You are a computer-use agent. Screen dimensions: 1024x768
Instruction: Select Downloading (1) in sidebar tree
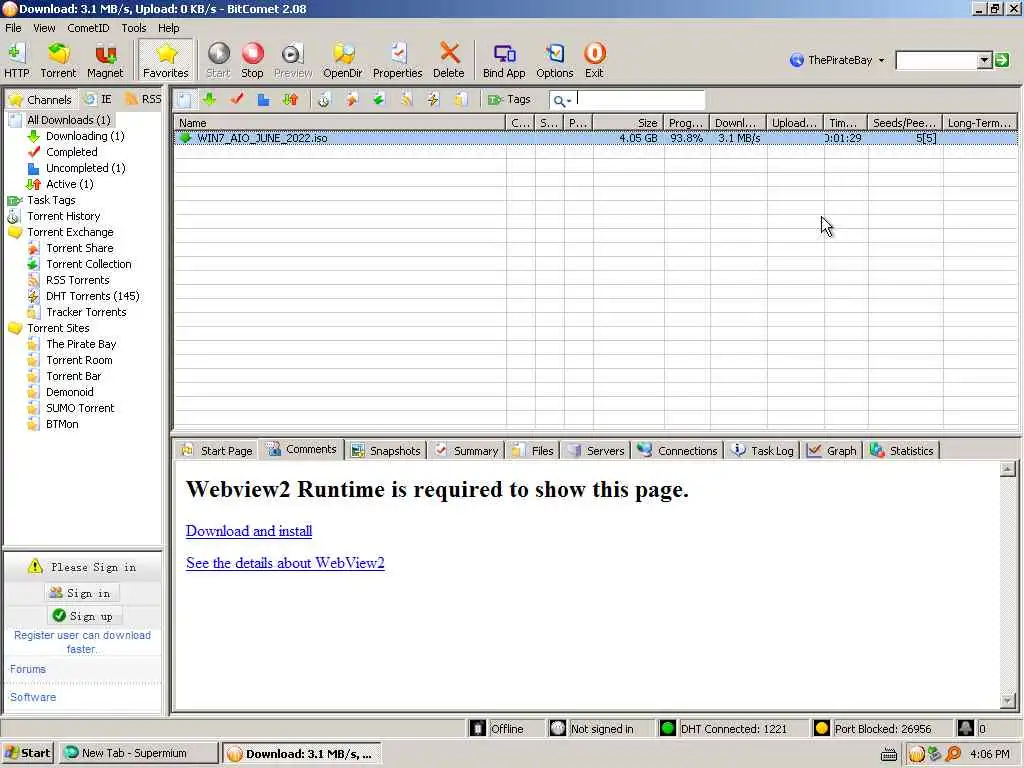pyautogui.click(x=85, y=136)
